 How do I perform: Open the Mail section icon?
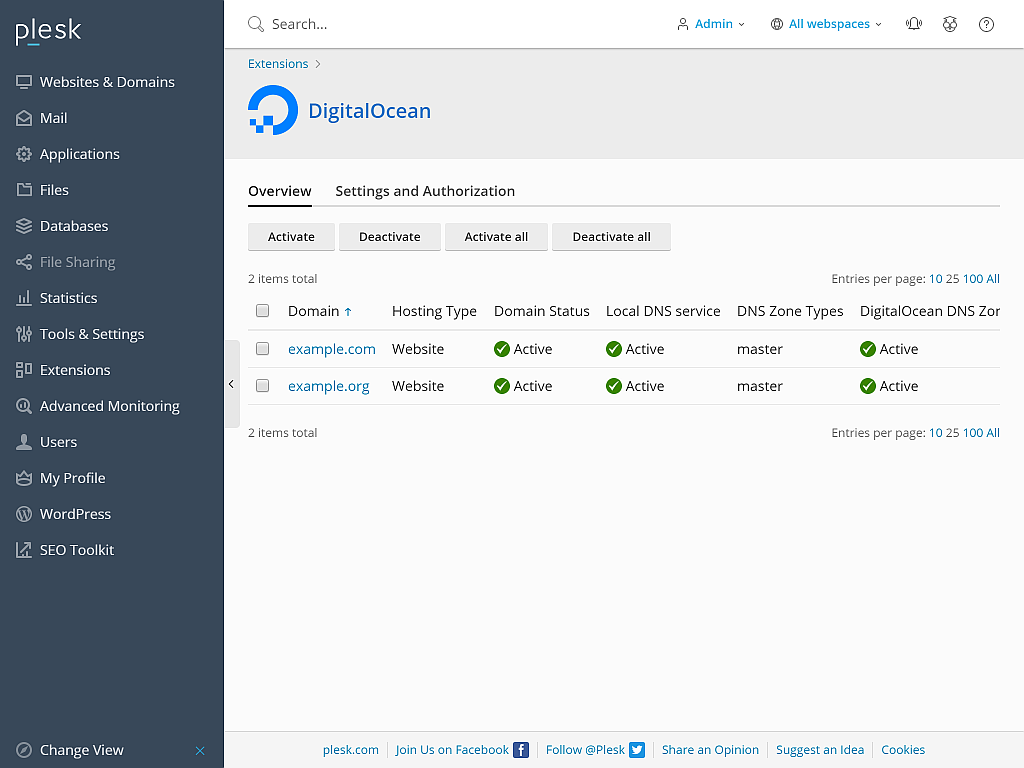pos(24,118)
